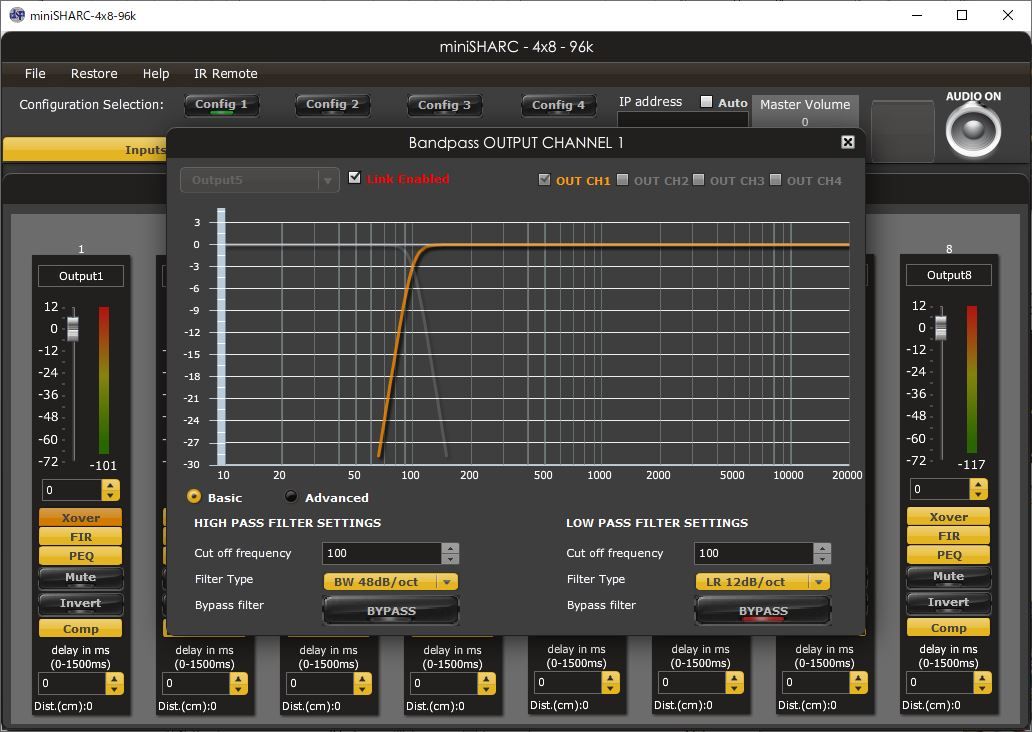Open FIR settings for Output8
This screenshot has width=1032, height=732.
(x=948, y=536)
